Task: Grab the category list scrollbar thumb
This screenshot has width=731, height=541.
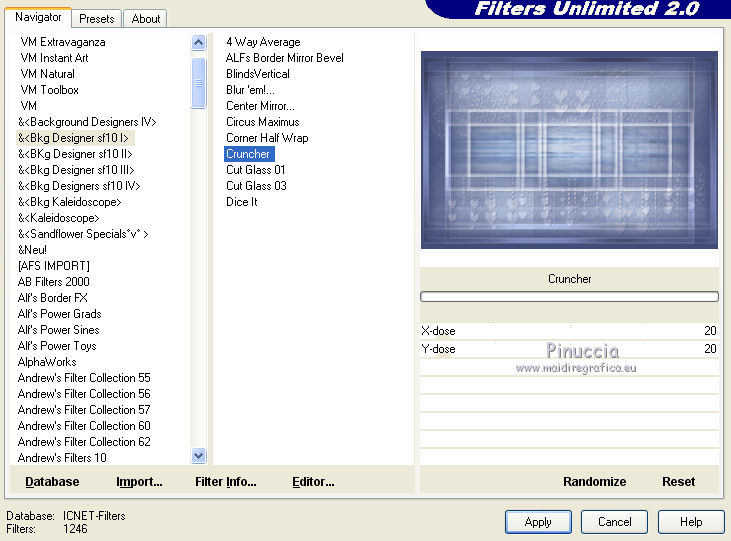Action: (199, 83)
